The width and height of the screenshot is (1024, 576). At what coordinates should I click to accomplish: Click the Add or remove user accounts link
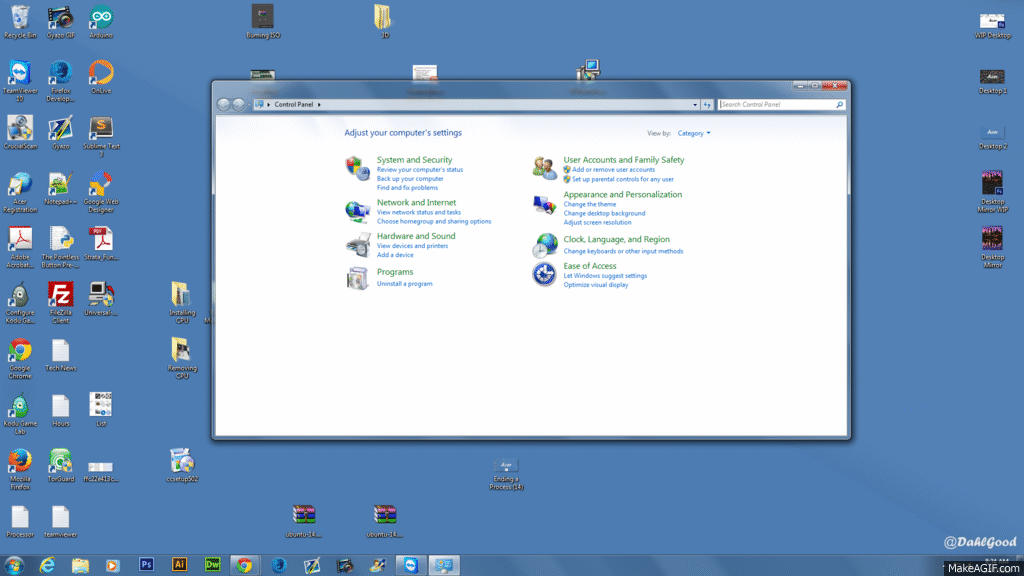coord(613,170)
